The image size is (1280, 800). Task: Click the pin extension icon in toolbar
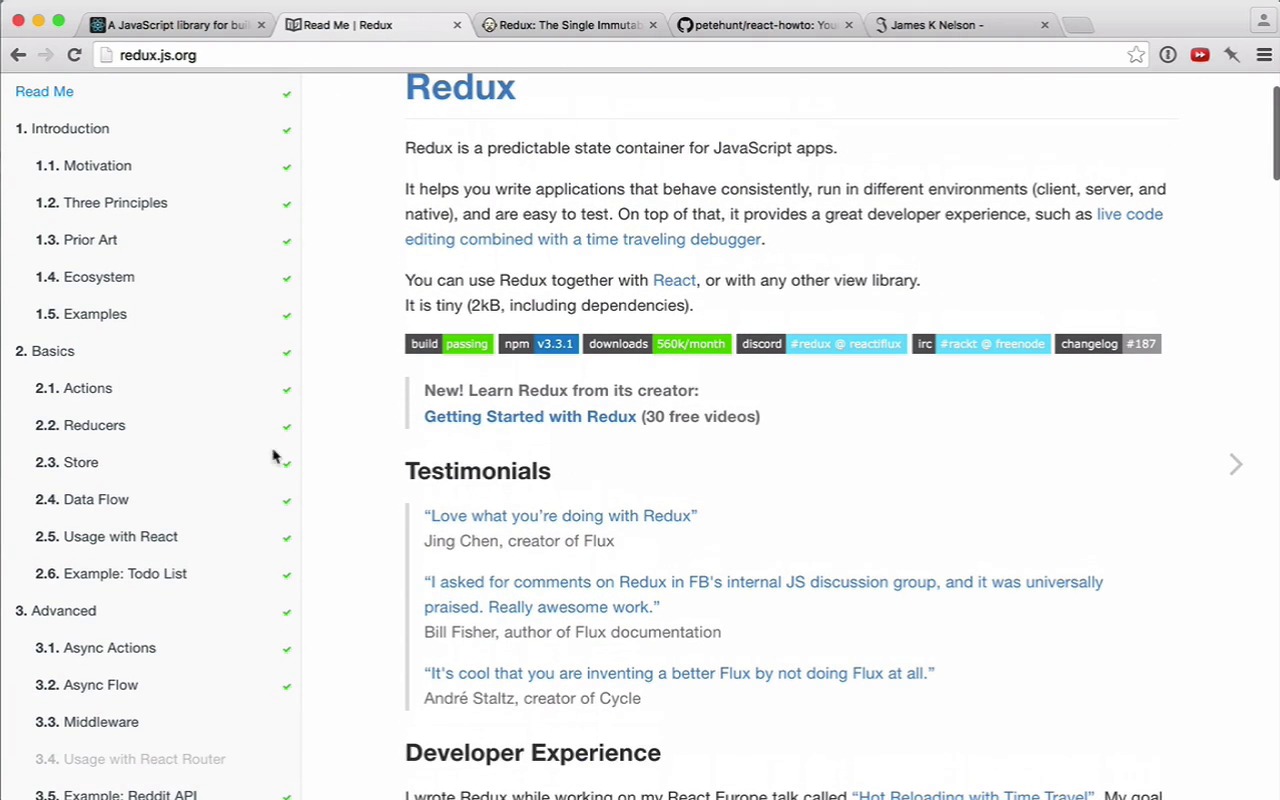[x=1232, y=55]
